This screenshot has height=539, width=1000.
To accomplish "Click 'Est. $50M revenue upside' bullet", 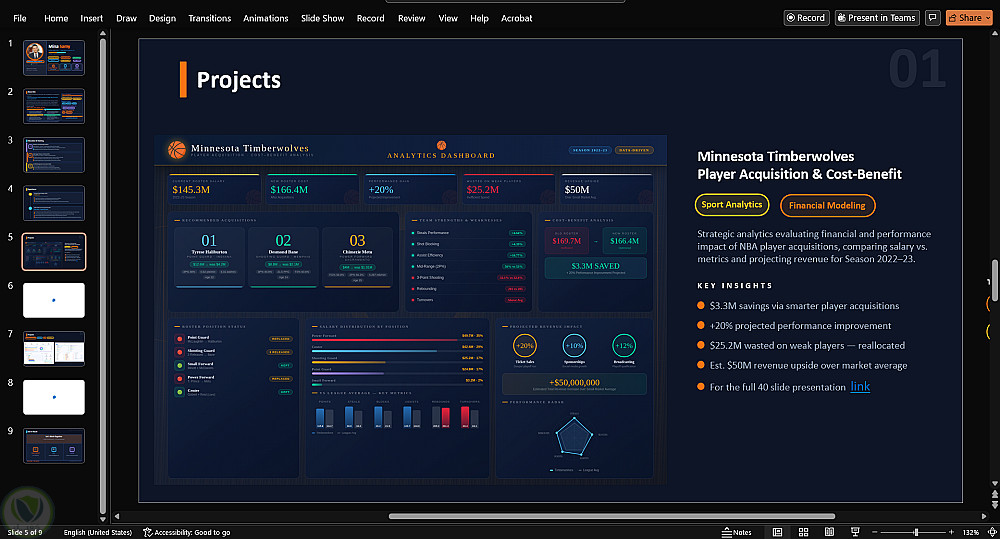I will [x=808, y=365].
